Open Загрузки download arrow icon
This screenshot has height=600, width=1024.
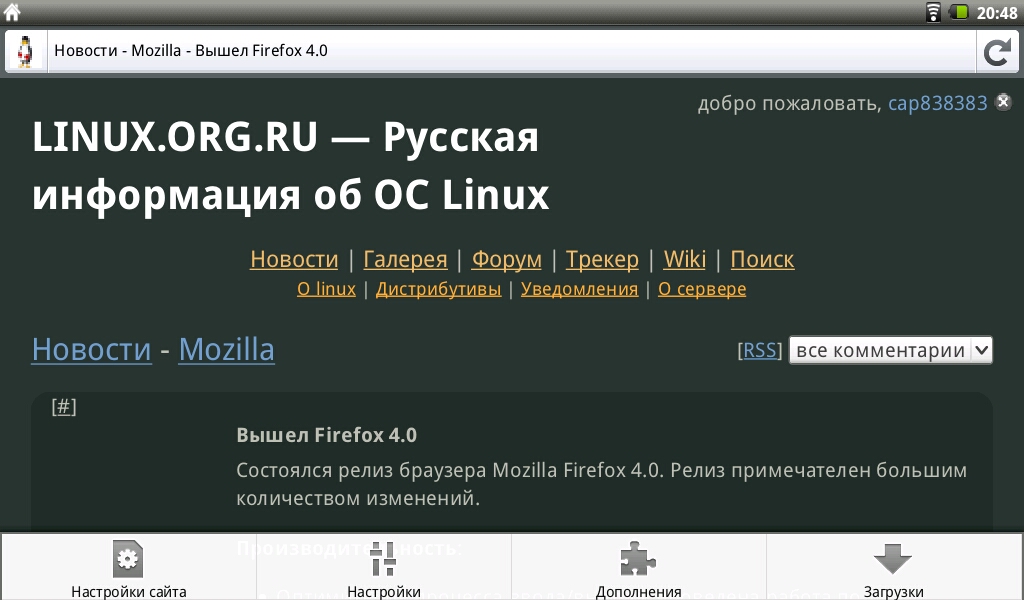pos(893,559)
